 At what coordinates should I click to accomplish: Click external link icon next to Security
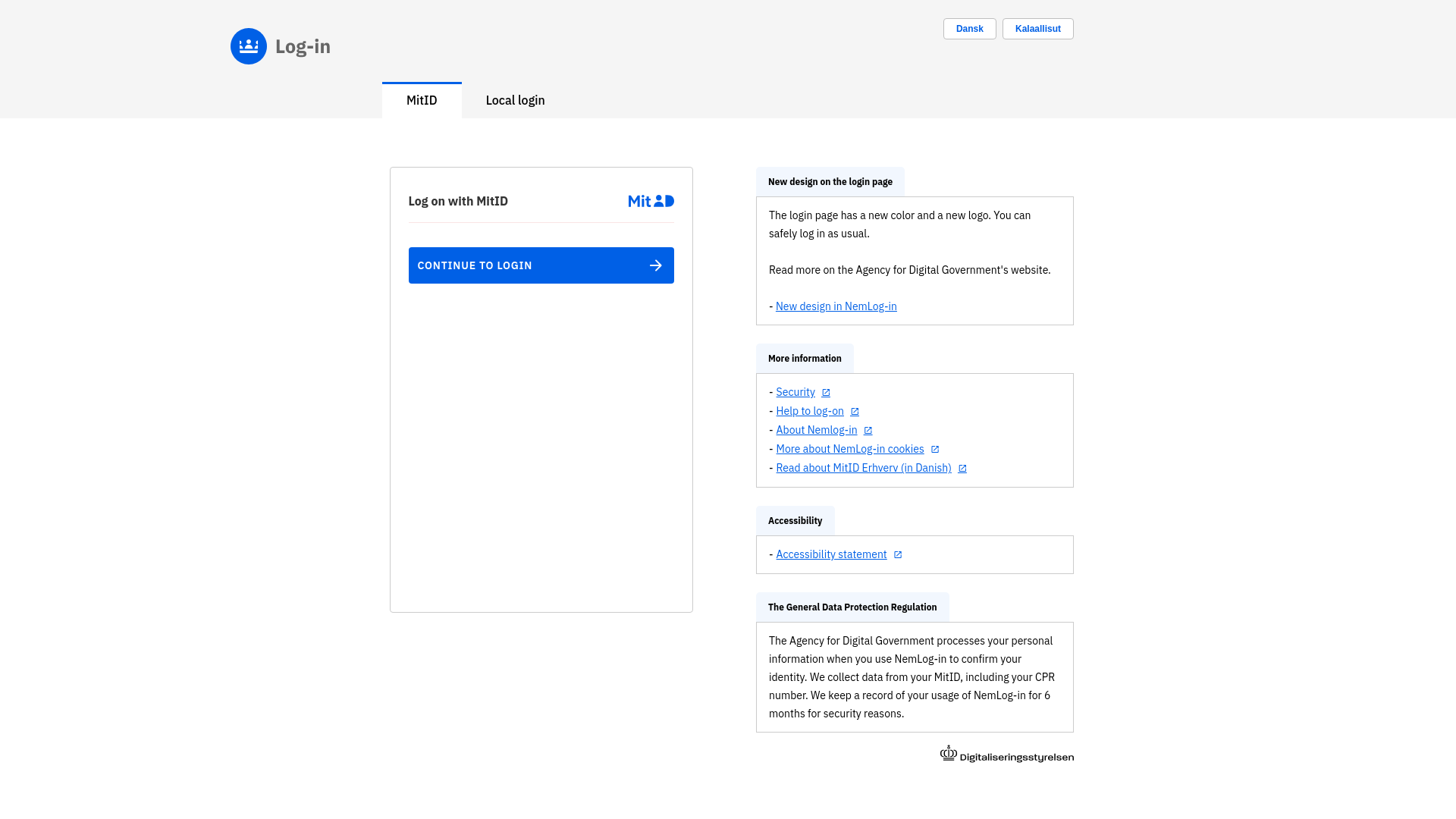pyautogui.click(x=826, y=393)
